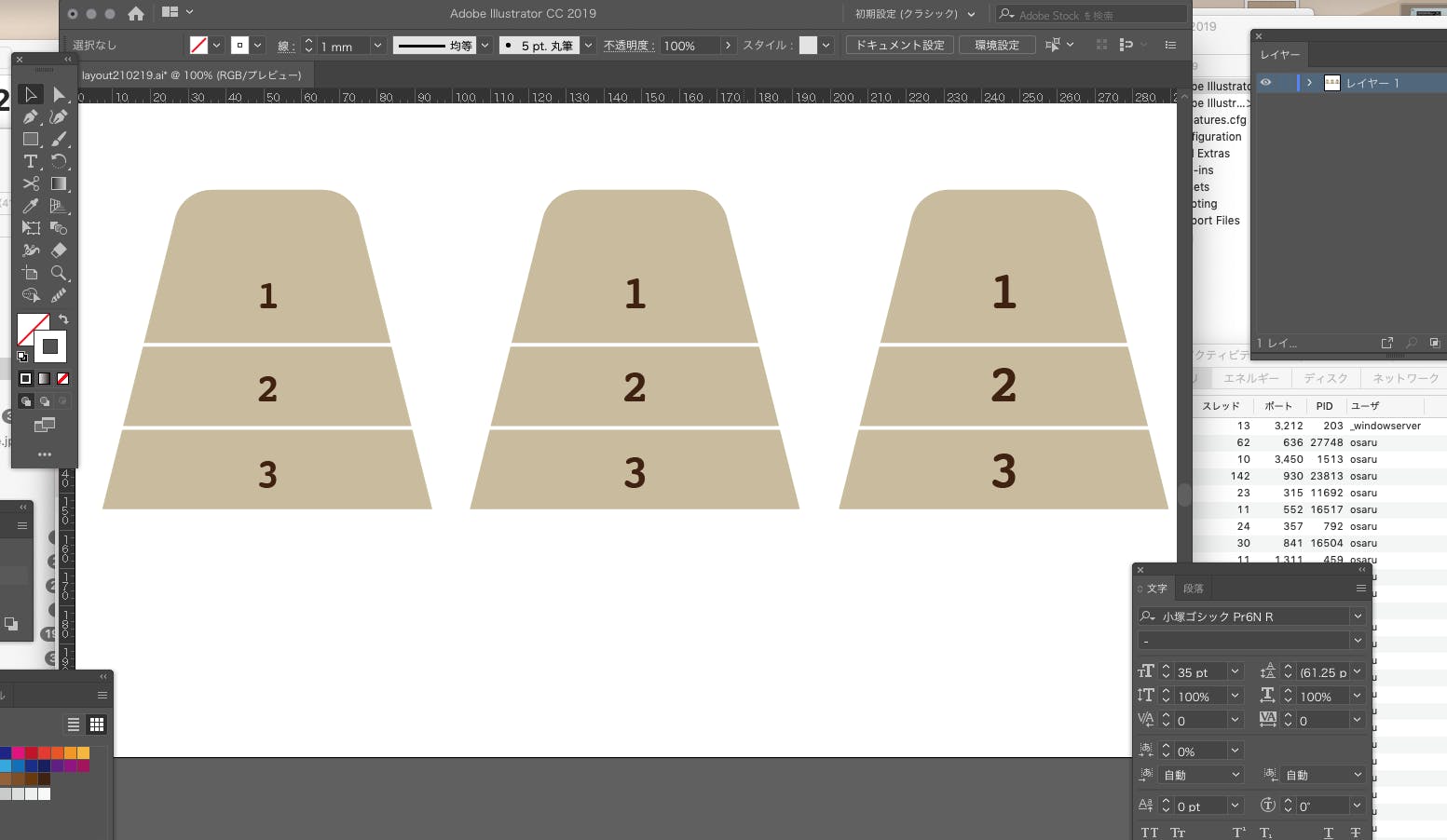
Task: Click the ドキュメント設定 button
Action: tap(899, 45)
